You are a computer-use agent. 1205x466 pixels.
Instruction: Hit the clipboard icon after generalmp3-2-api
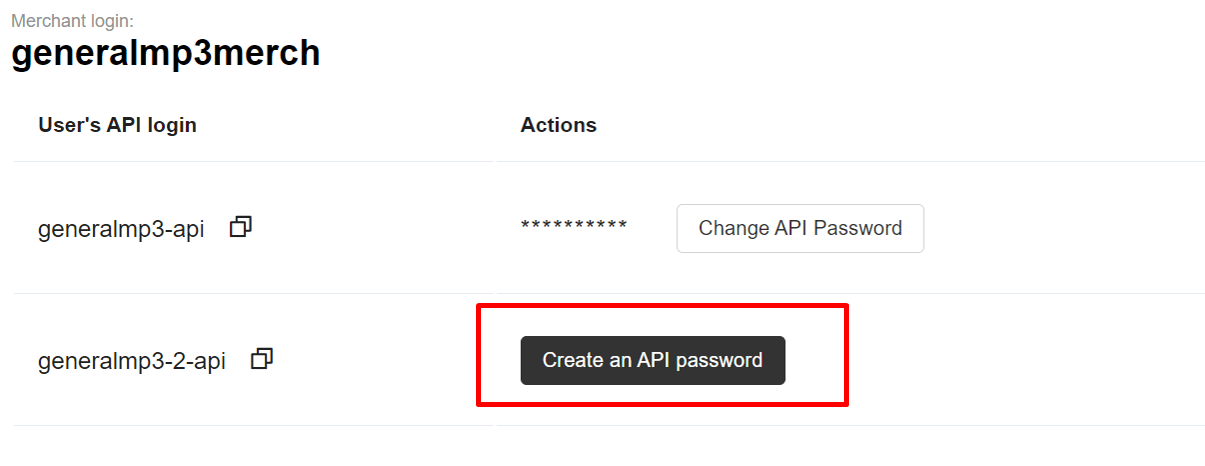click(262, 359)
